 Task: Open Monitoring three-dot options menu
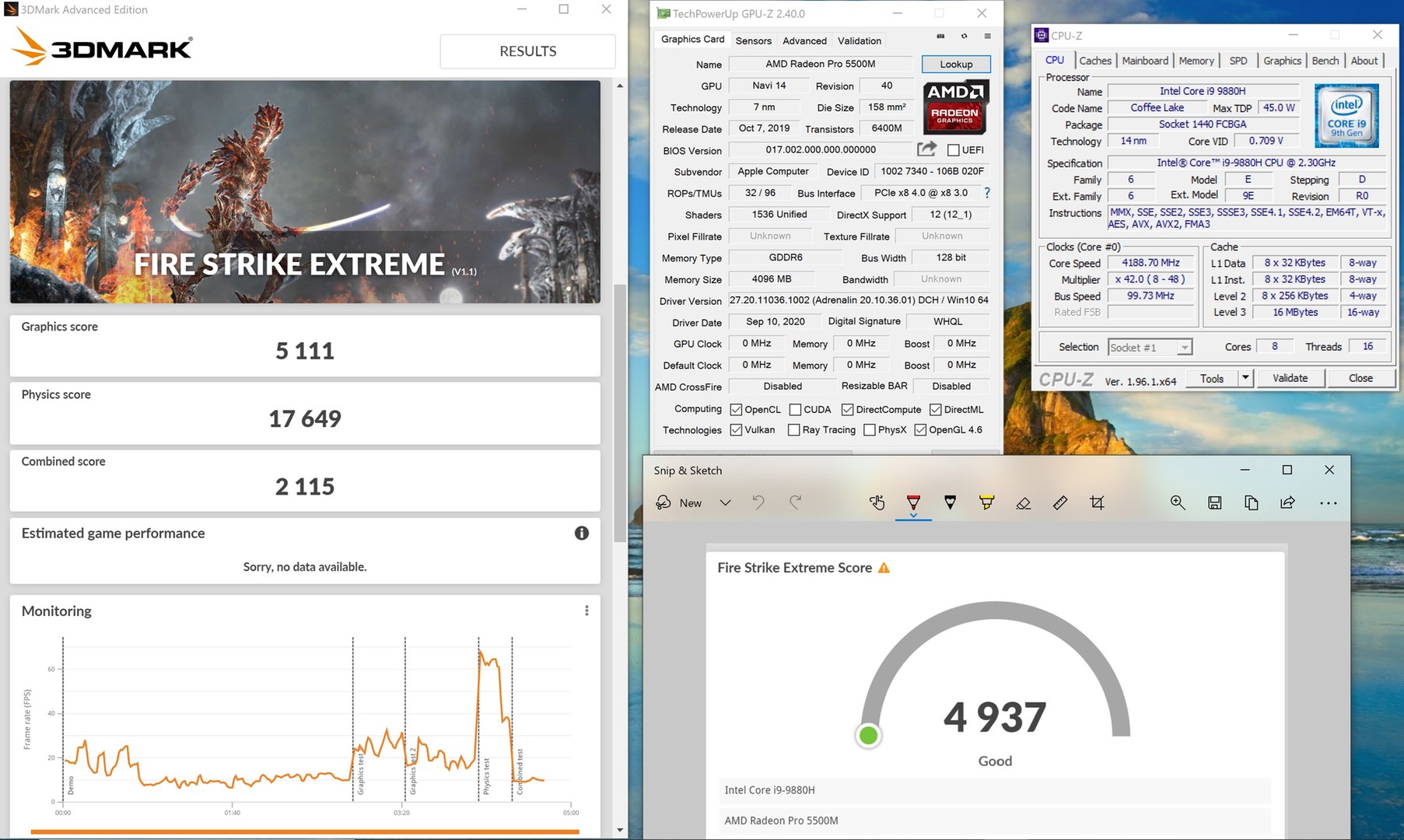pos(586,611)
